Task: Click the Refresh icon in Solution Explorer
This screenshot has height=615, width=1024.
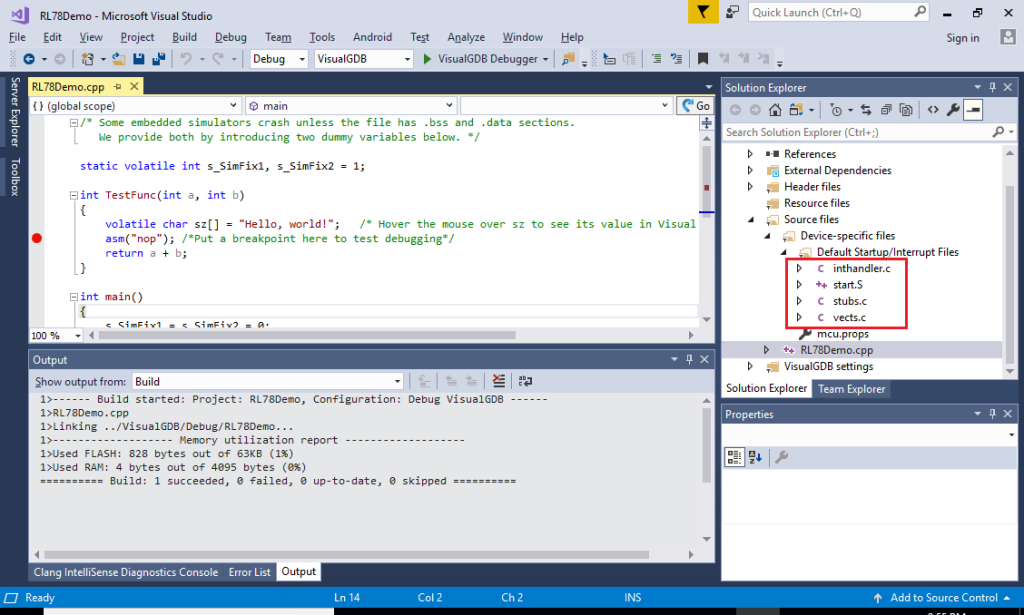Action: coord(865,110)
